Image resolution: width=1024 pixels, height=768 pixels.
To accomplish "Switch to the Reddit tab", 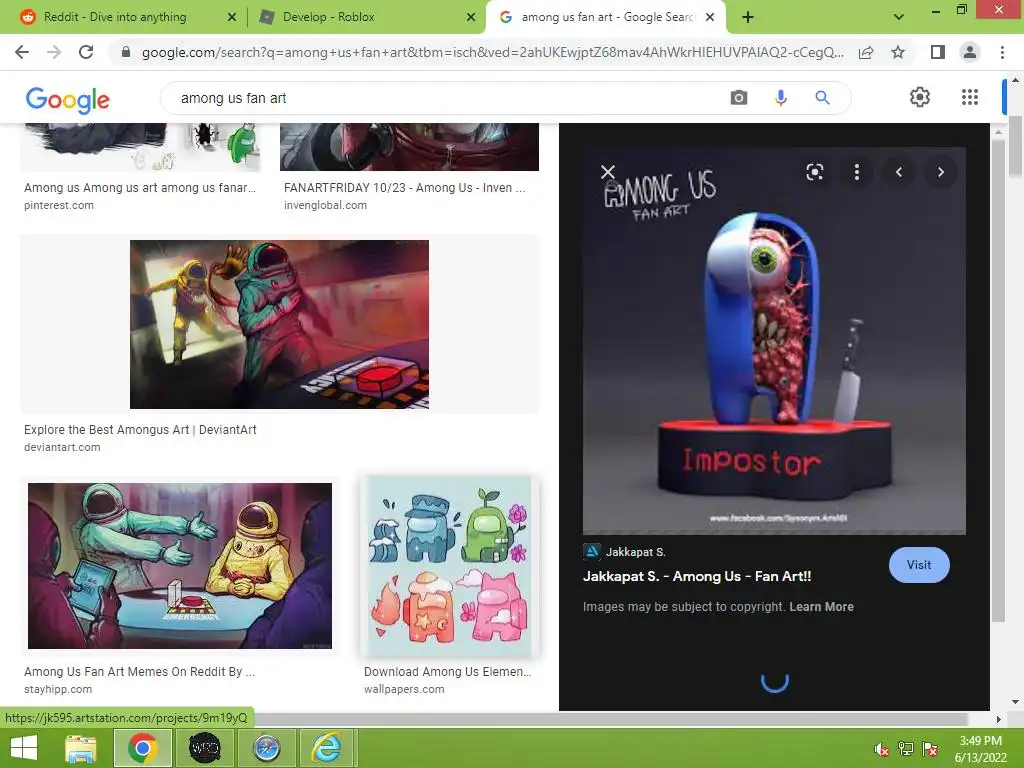I will (115, 17).
